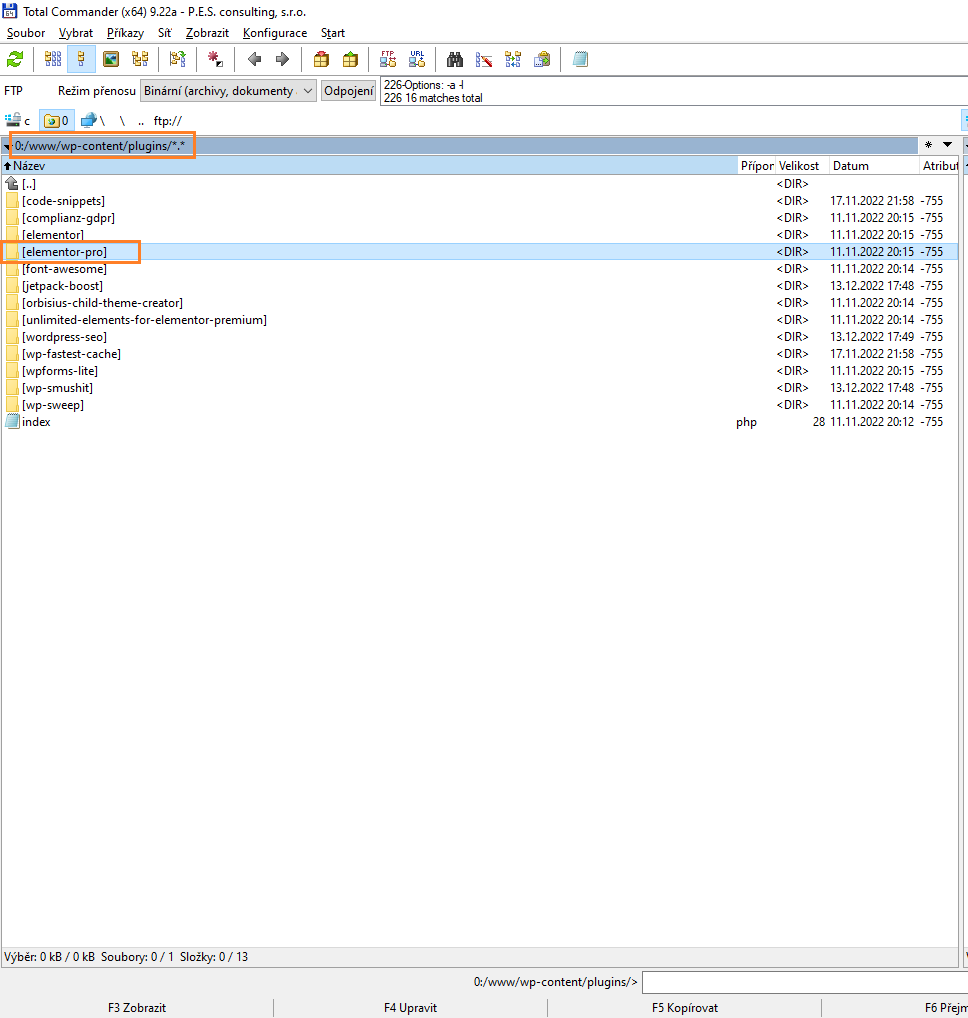Image resolution: width=968 pixels, height=1018 pixels.
Task: Open the notepad icon in toolbar
Action: point(580,60)
